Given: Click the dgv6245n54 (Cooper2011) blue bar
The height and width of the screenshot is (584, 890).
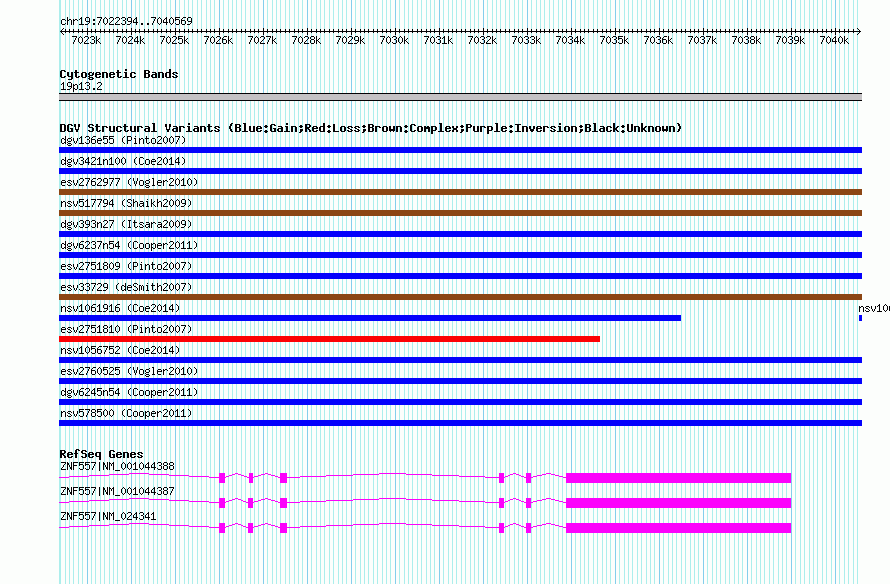Looking at the screenshot, I should 460,402.
